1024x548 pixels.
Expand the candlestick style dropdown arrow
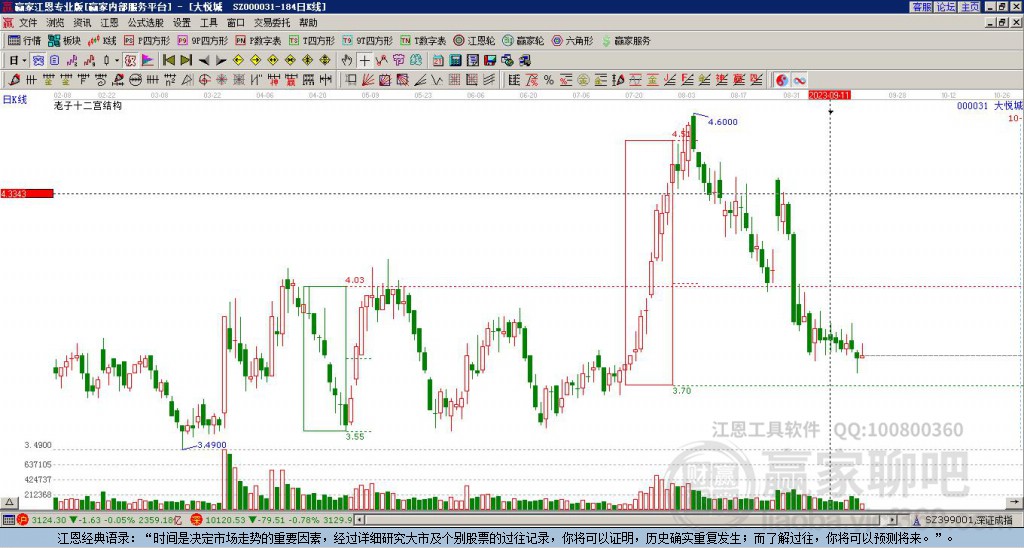click(117, 61)
